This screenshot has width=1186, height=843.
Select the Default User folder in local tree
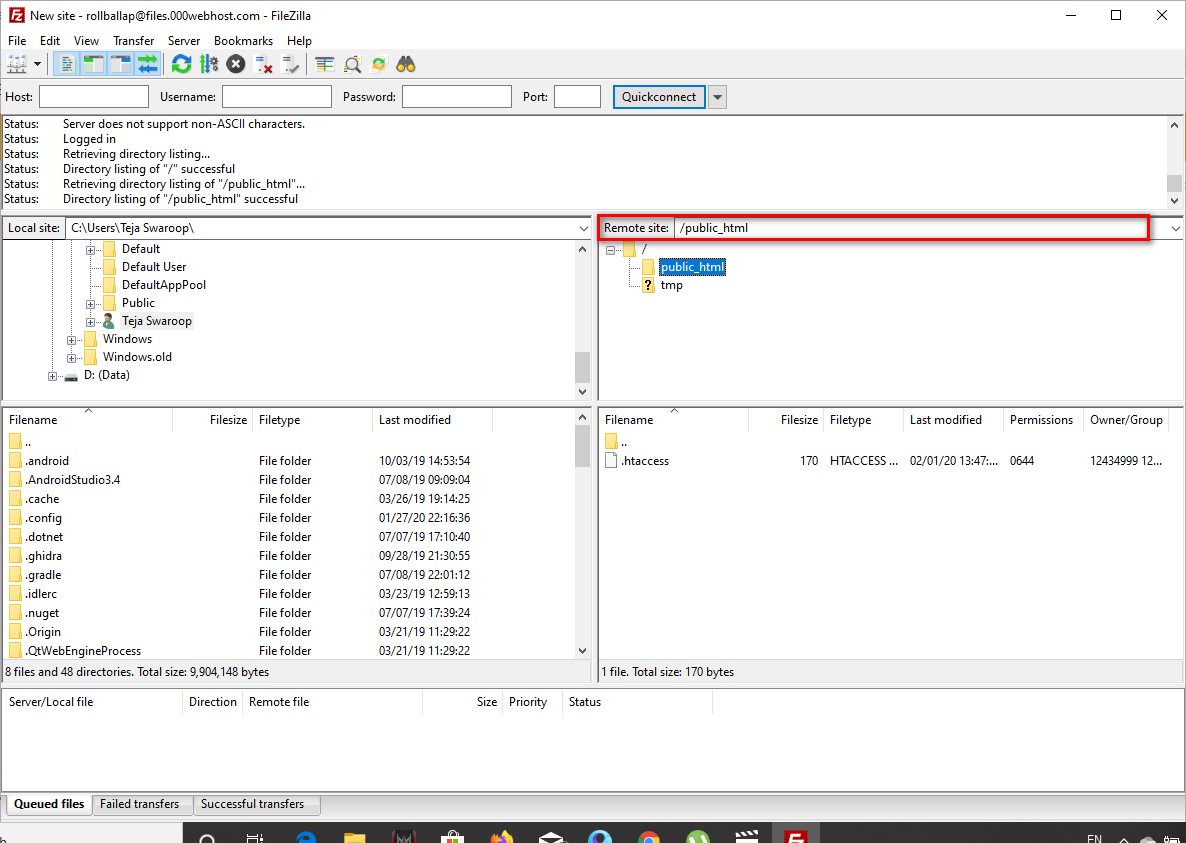[x=154, y=267]
